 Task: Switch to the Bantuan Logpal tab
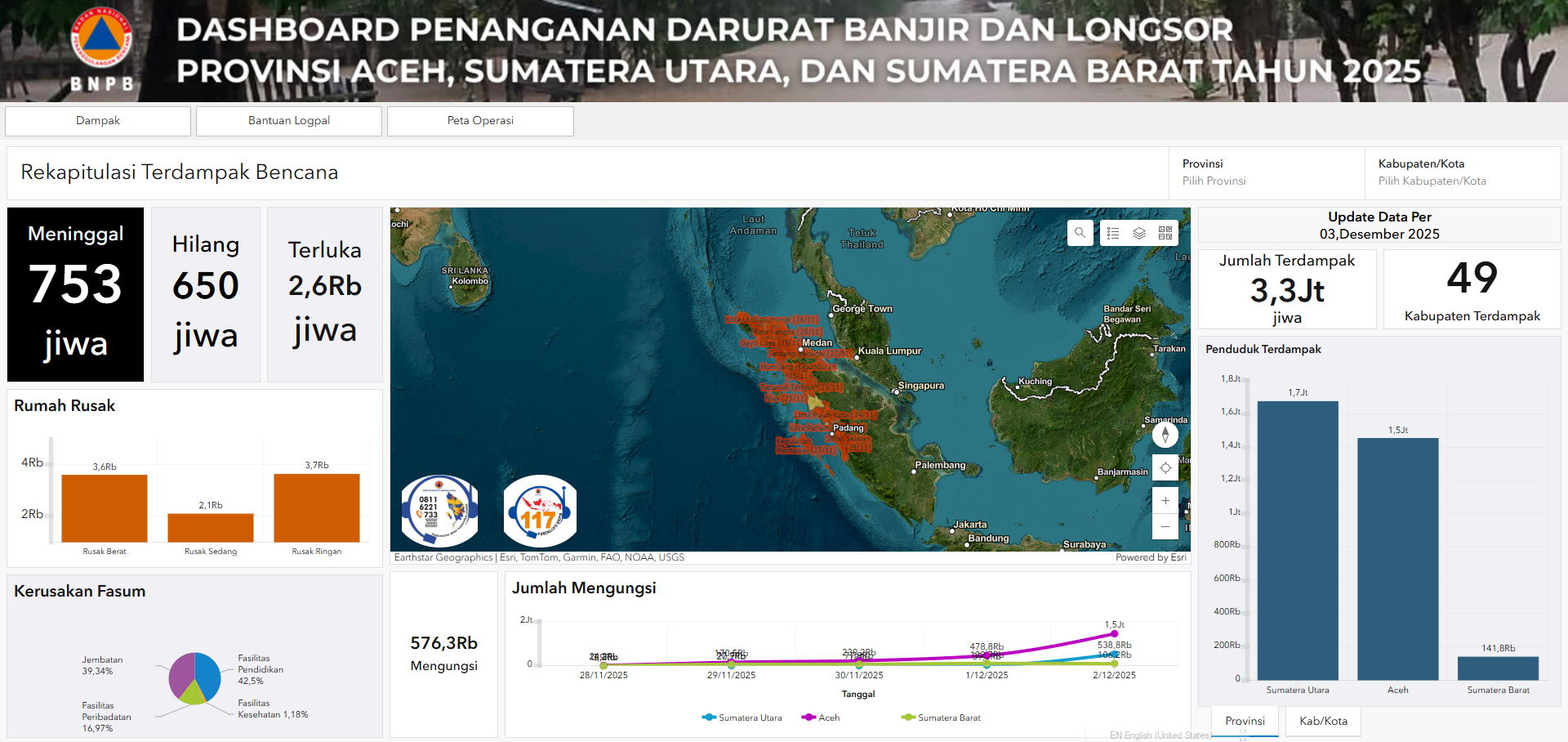289,120
